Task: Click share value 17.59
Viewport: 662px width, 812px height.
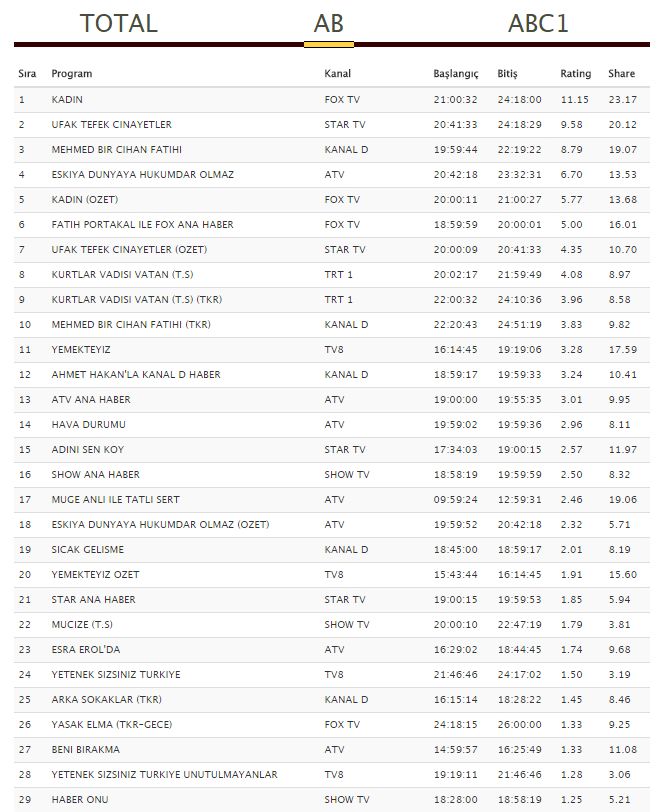Action: click(x=623, y=350)
